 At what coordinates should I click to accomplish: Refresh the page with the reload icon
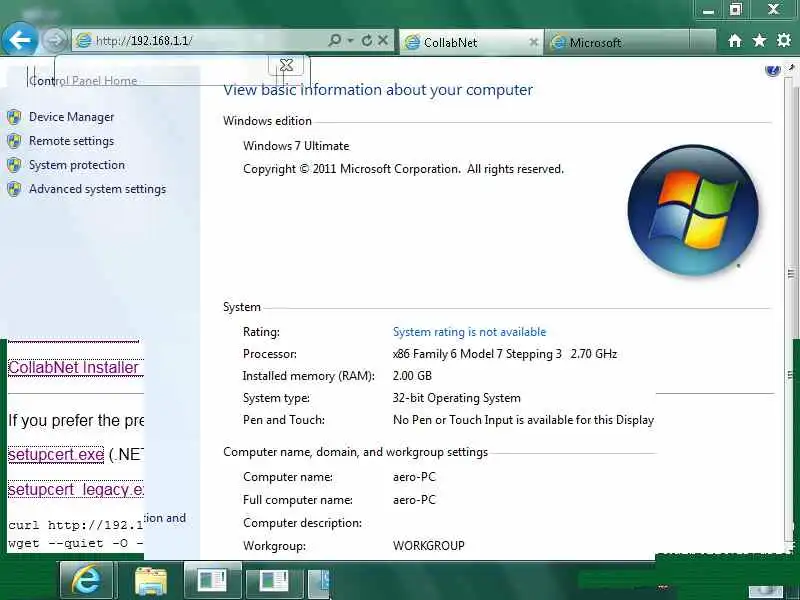(366, 40)
